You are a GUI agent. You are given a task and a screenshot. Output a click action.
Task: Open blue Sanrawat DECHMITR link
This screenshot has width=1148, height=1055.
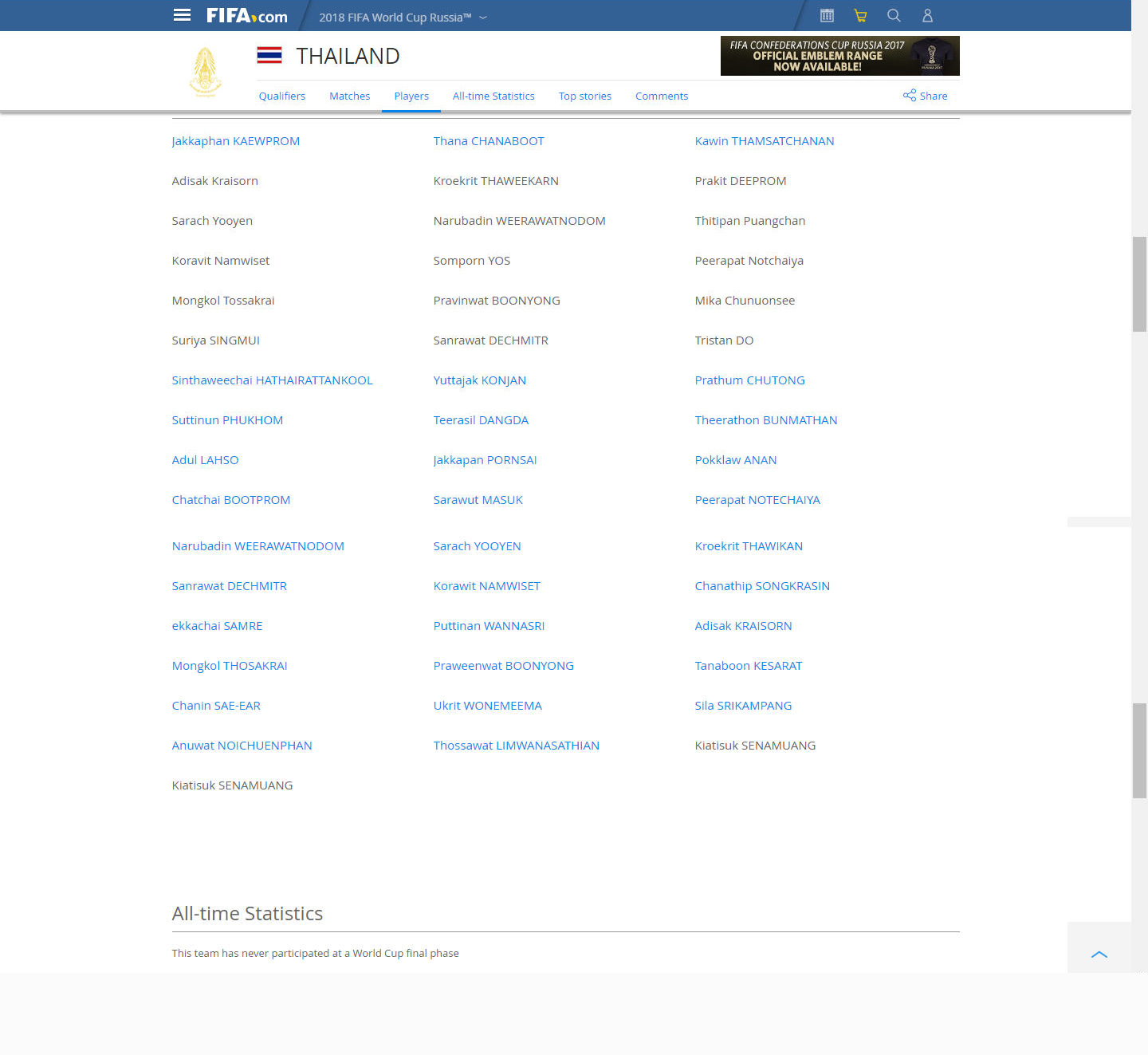click(x=230, y=586)
